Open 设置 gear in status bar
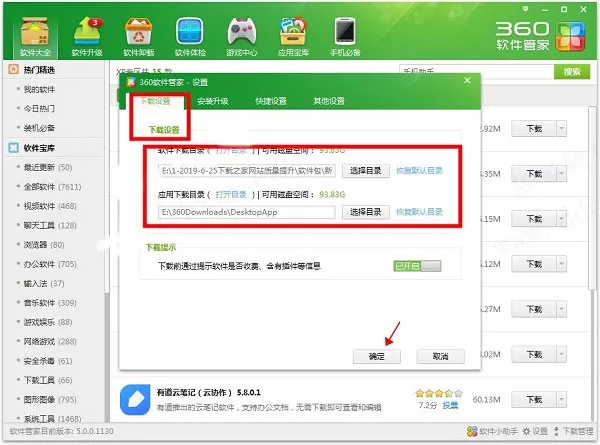The height and width of the screenshot is (445, 600). (x=535, y=432)
